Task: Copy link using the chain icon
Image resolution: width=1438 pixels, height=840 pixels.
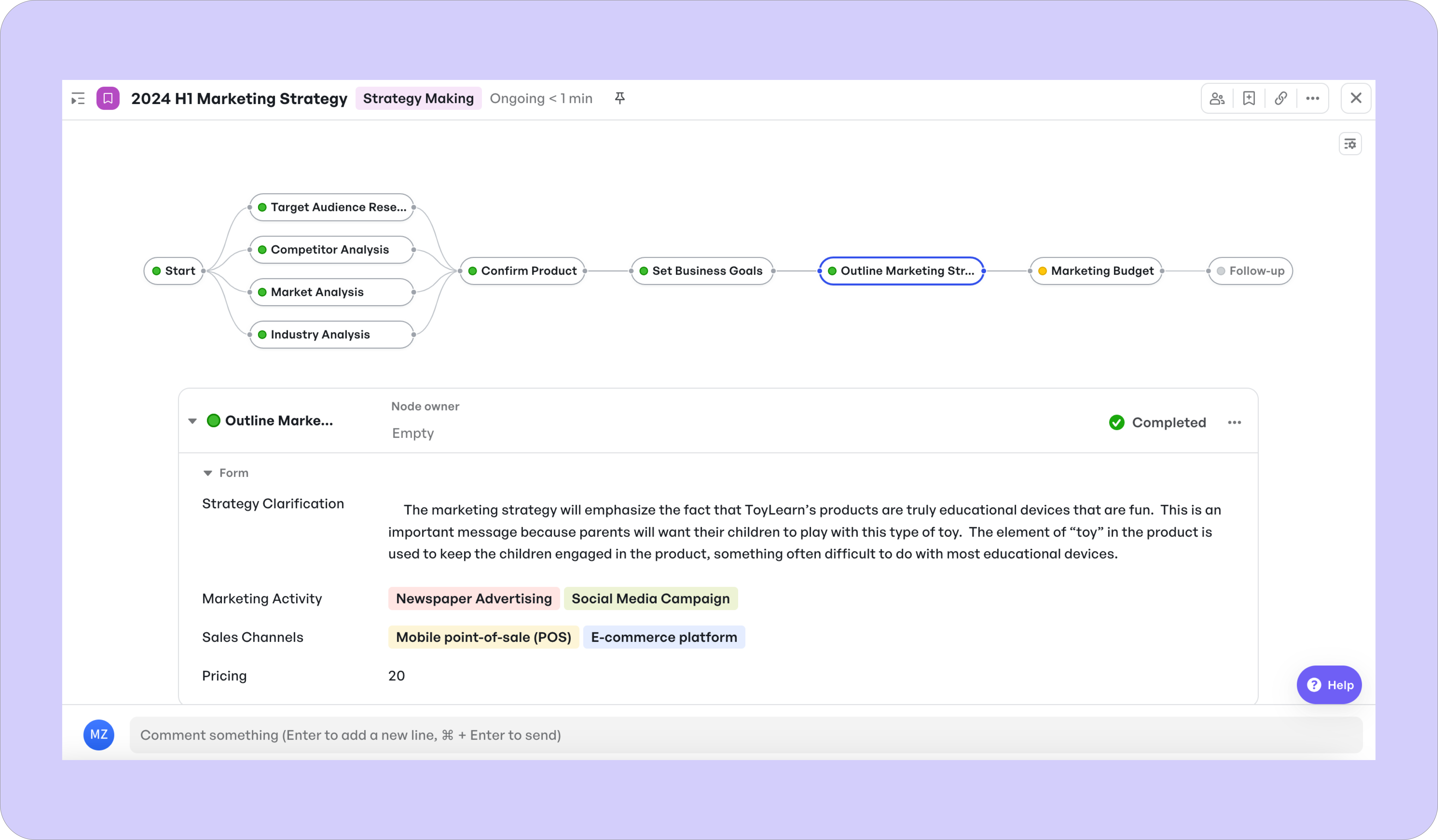Action: [1281, 98]
